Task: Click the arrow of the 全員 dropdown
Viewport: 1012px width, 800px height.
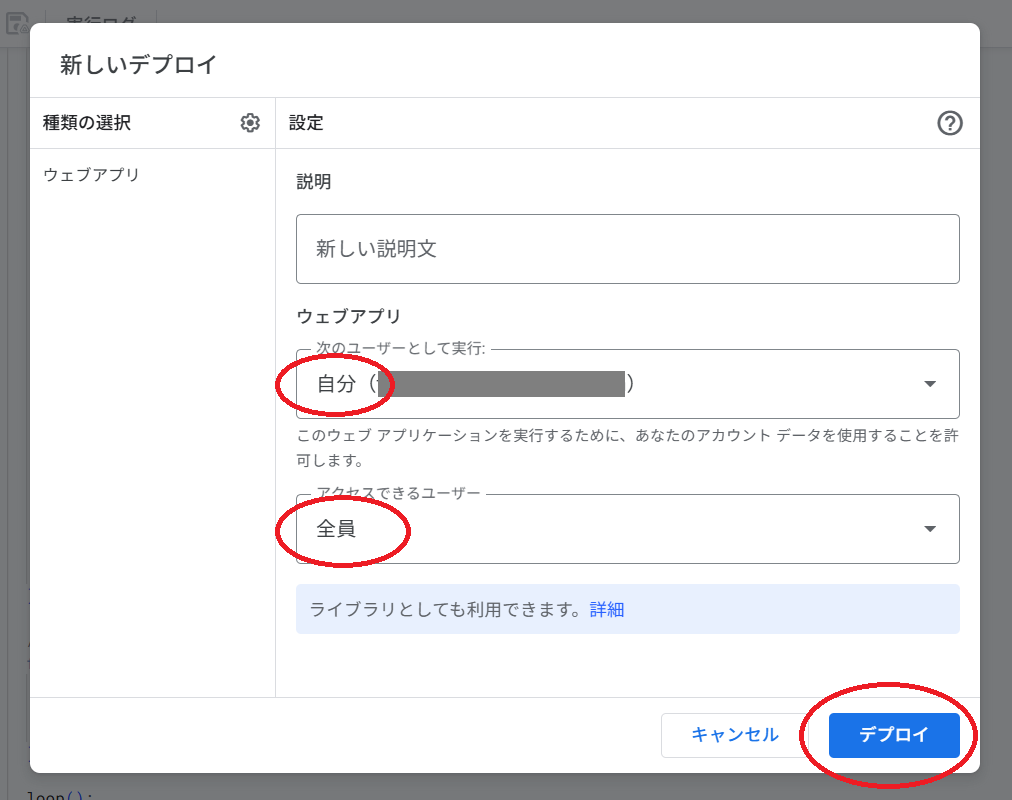Action: click(x=929, y=529)
